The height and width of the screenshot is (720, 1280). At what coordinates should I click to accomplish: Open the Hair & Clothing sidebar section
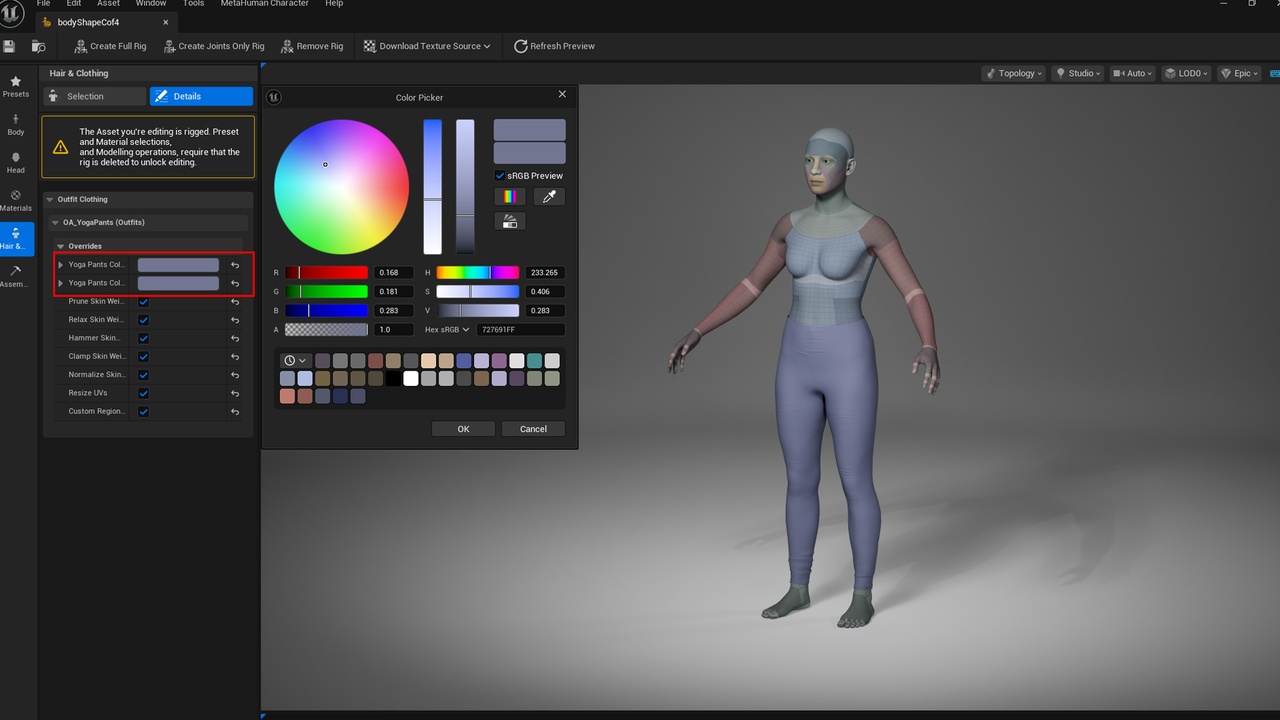click(16, 238)
